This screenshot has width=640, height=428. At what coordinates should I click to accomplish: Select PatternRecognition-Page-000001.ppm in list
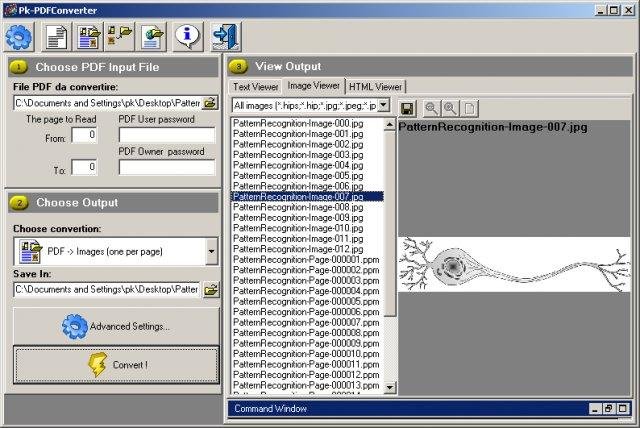307,259
